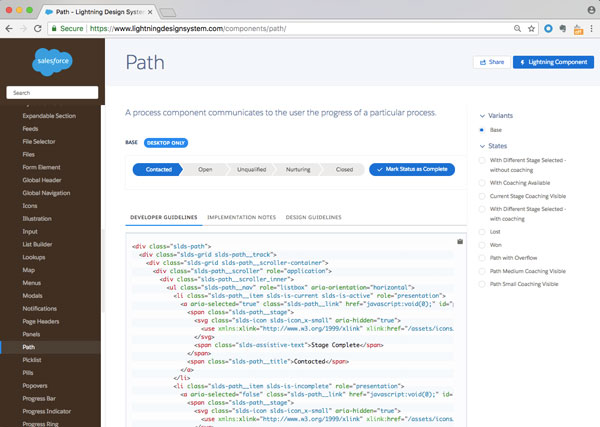Open Feeds in sidebar
The width and height of the screenshot is (600, 427).
(30, 129)
